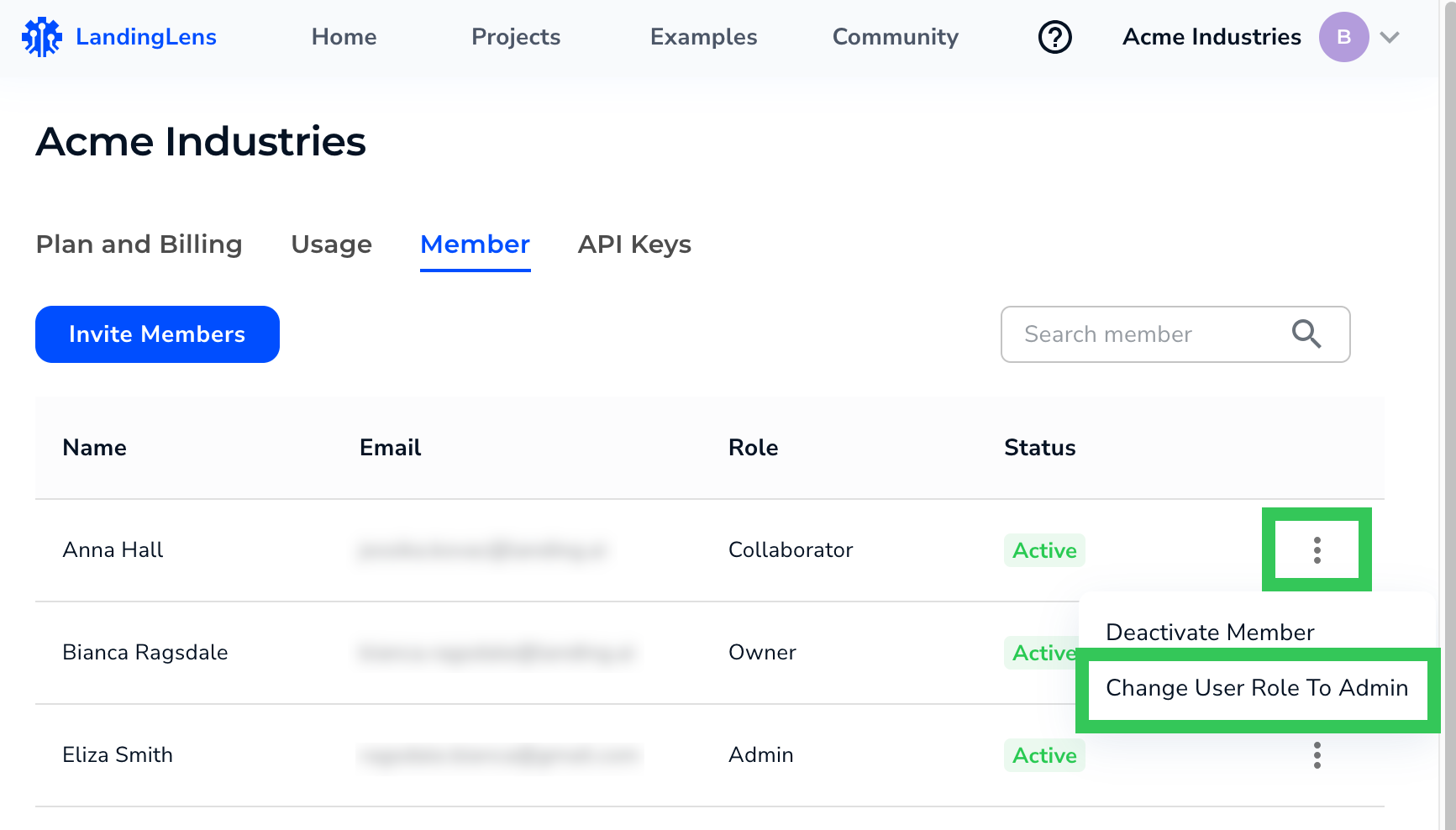Click the purple B user avatar

click(x=1343, y=37)
